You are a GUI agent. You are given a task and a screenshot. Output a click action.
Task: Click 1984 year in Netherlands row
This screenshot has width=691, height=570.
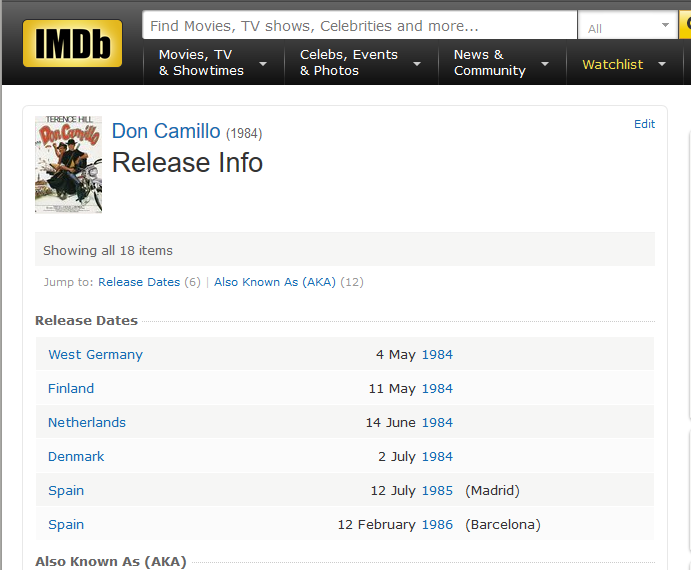click(437, 422)
